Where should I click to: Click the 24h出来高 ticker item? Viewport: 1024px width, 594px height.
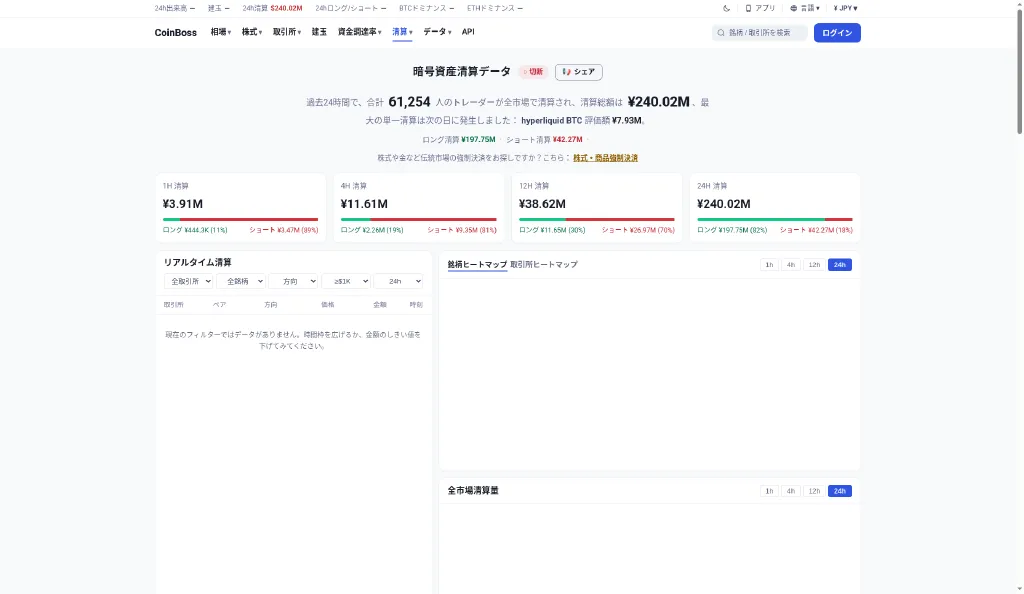point(174,8)
